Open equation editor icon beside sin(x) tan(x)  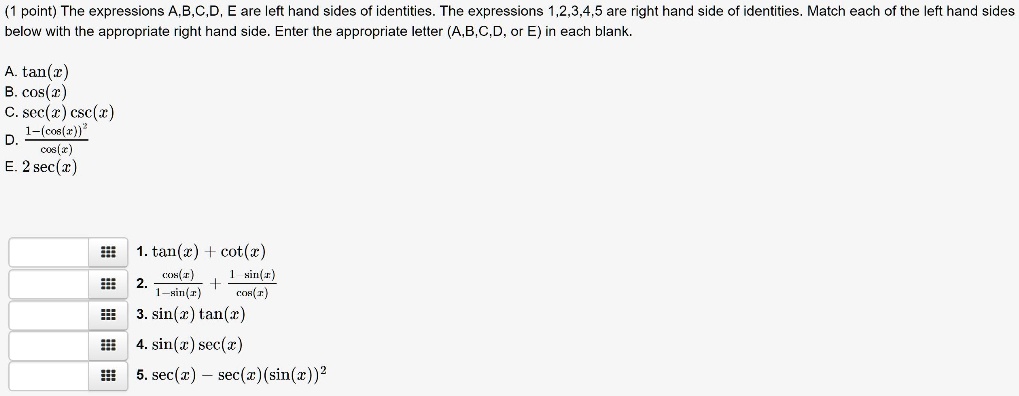pyautogui.click(x=109, y=315)
